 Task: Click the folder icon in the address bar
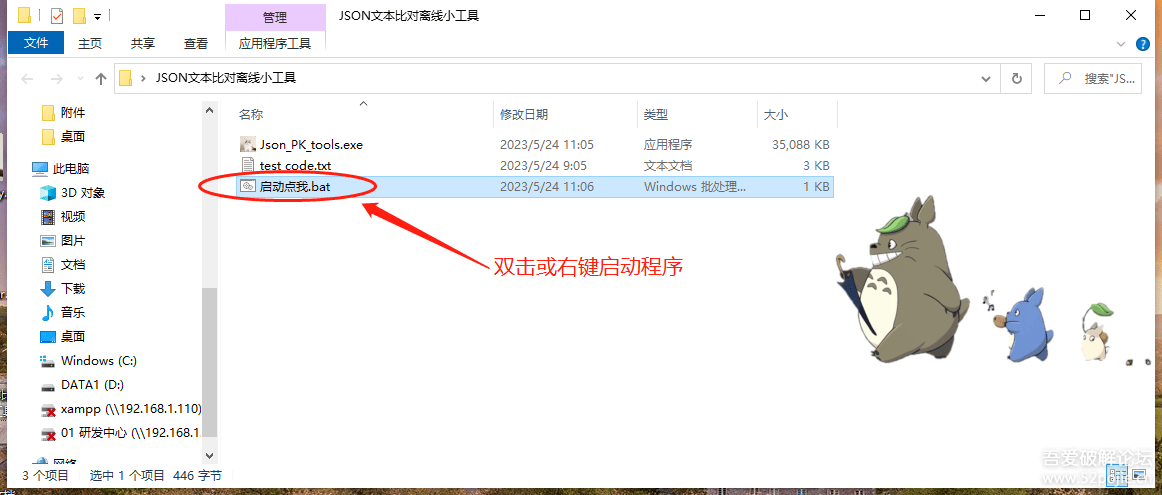tap(126, 78)
